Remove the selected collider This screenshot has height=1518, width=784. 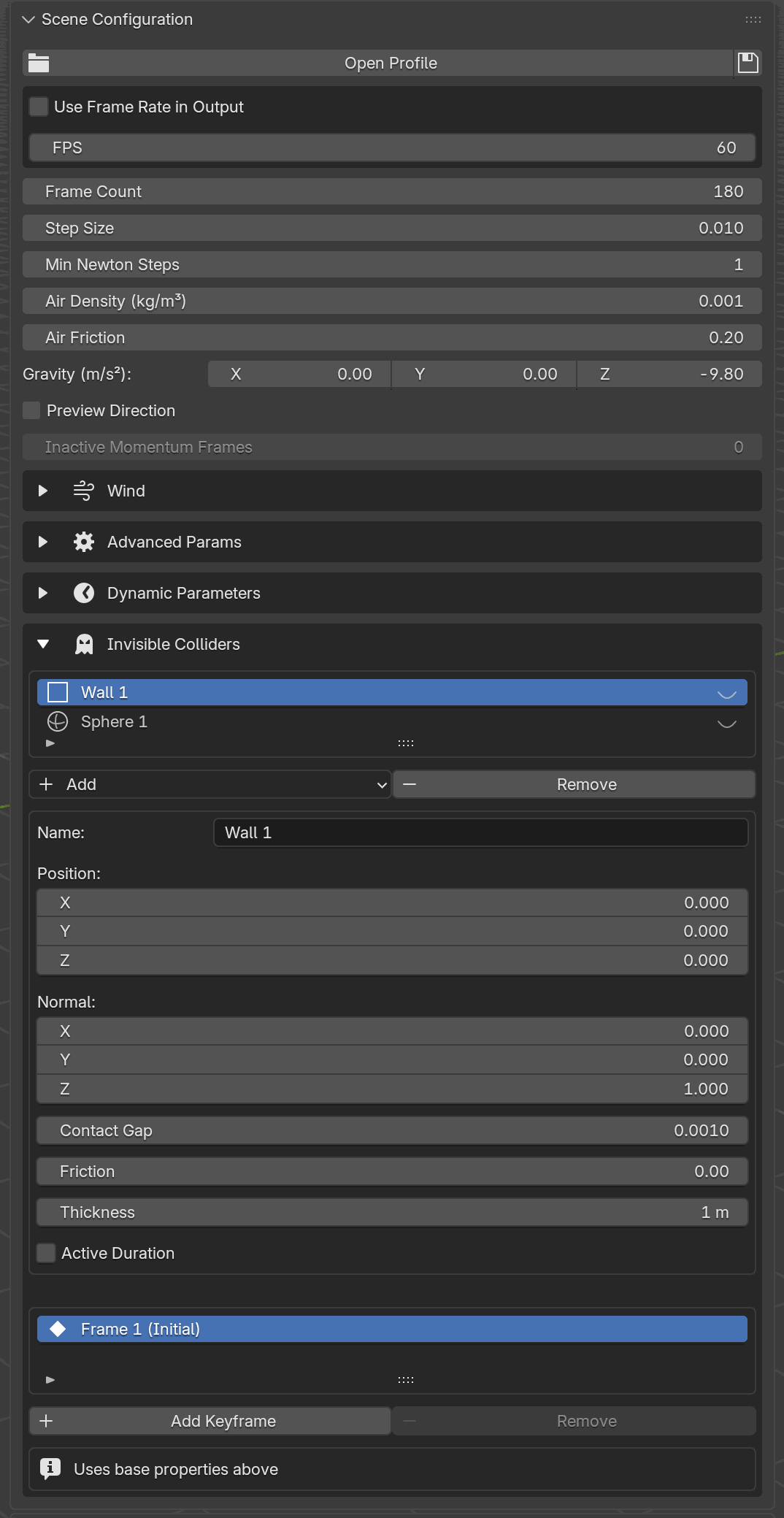[574, 784]
